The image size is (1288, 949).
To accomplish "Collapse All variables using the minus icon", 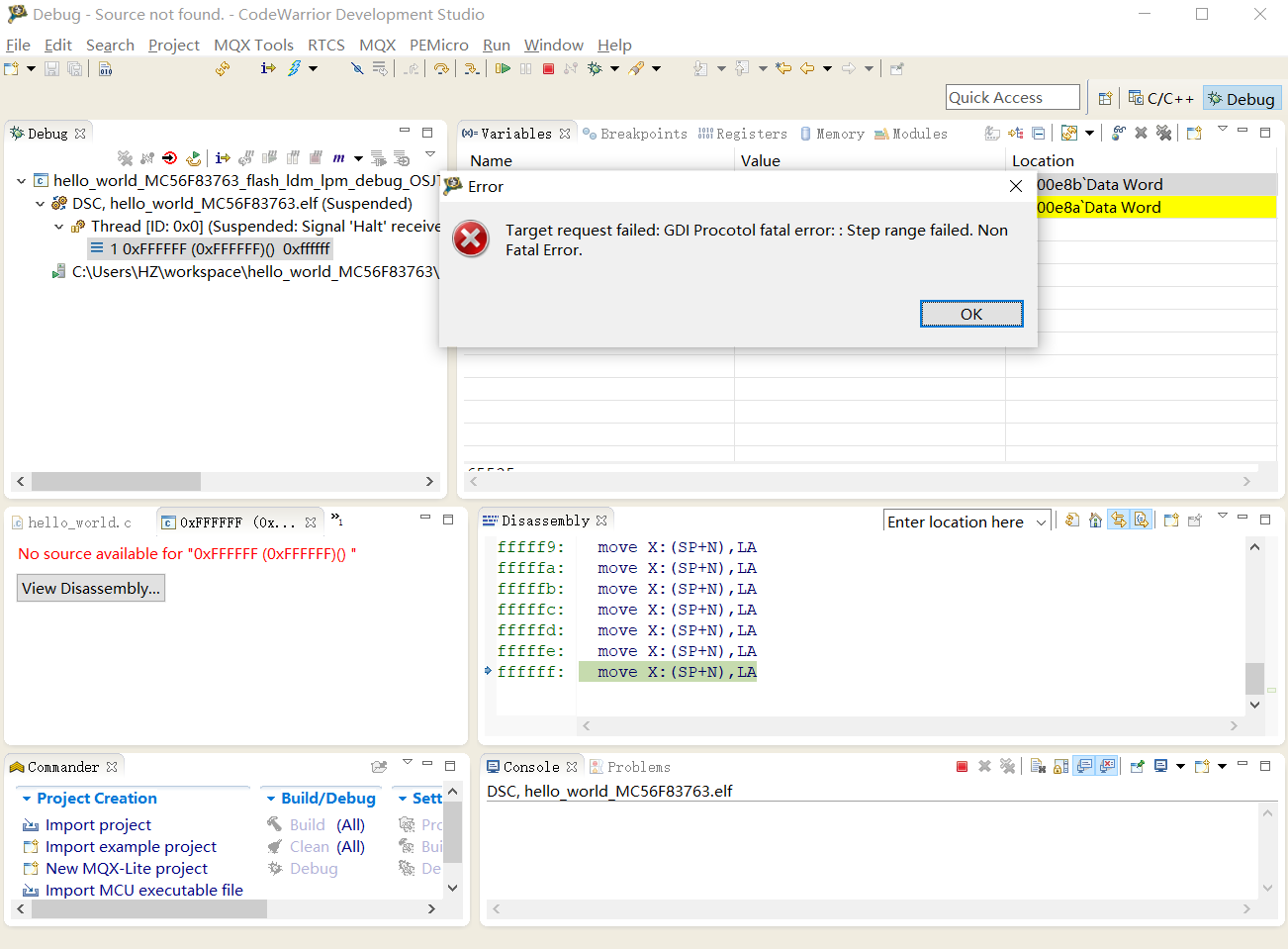I will click(x=1038, y=133).
